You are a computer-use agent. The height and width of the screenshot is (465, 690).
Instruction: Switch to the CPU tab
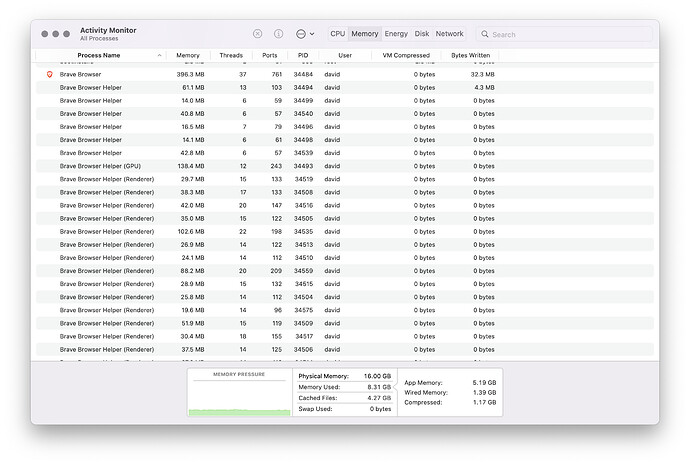tap(338, 34)
